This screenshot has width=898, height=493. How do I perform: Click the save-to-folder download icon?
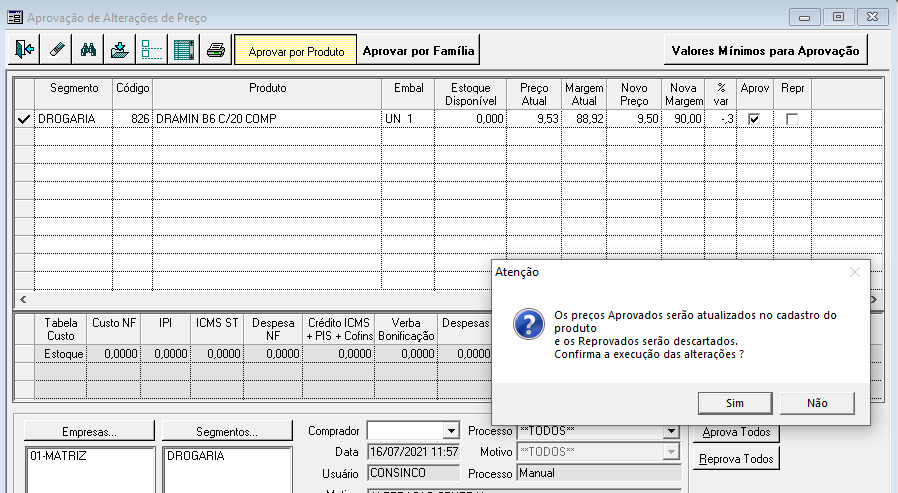pyautogui.click(x=120, y=50)
